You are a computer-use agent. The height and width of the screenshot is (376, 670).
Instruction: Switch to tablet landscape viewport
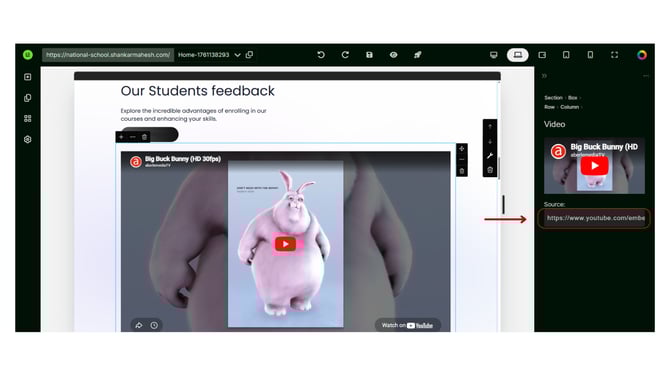pos(542,55)
